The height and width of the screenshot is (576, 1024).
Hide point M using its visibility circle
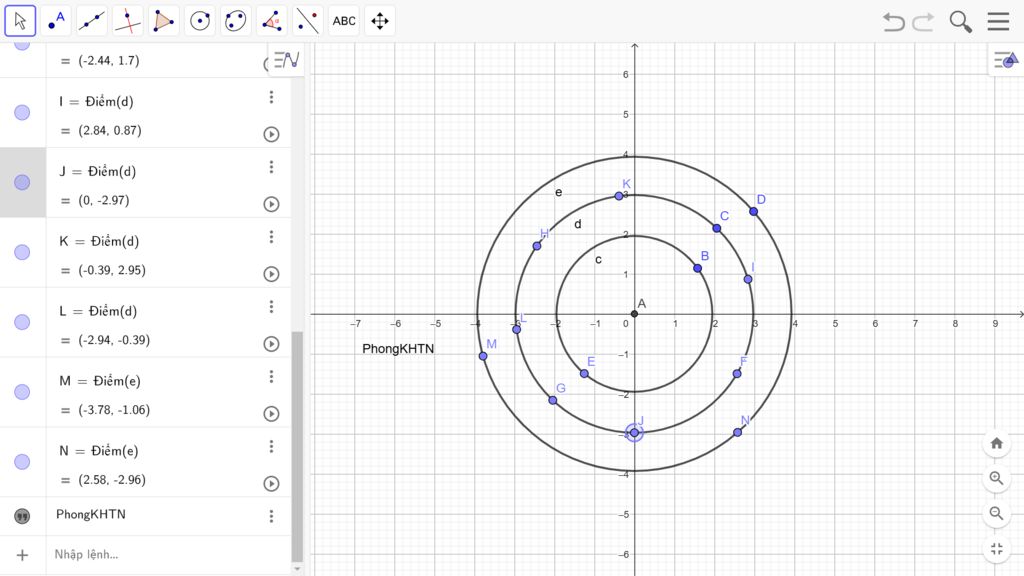point(22,392)
